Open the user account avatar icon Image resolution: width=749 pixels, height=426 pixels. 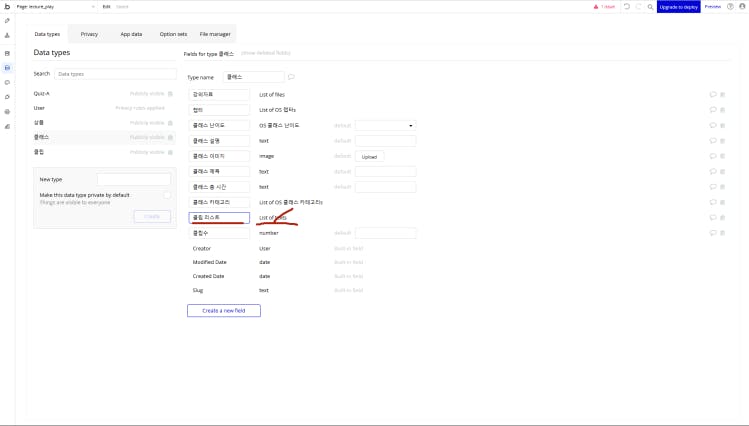[x=742, y=7]
